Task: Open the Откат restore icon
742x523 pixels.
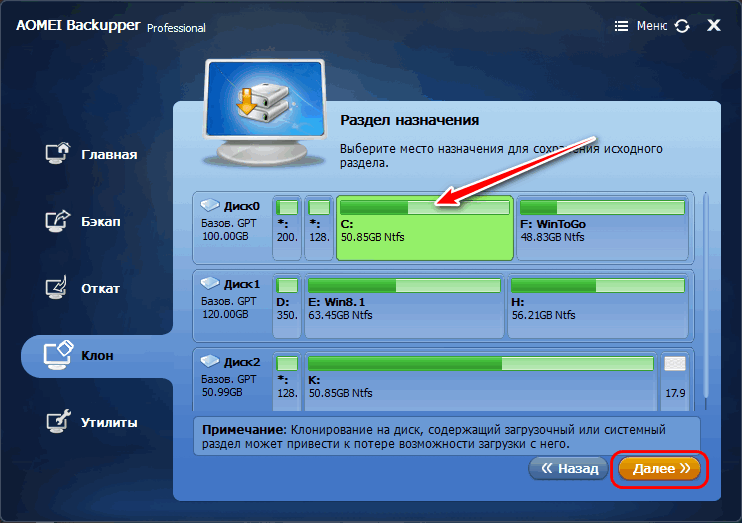Action: click(x=57, y=288)
